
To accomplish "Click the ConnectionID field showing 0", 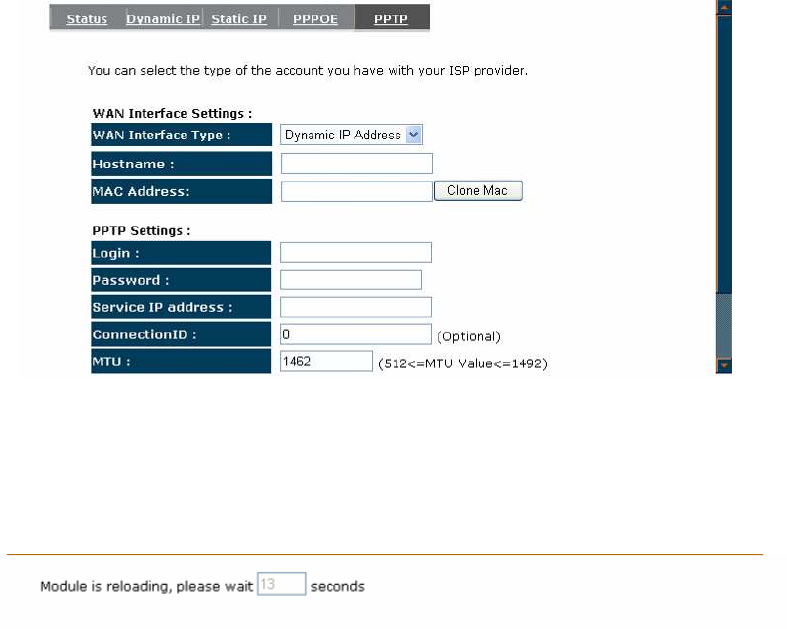I will point(355,334).
